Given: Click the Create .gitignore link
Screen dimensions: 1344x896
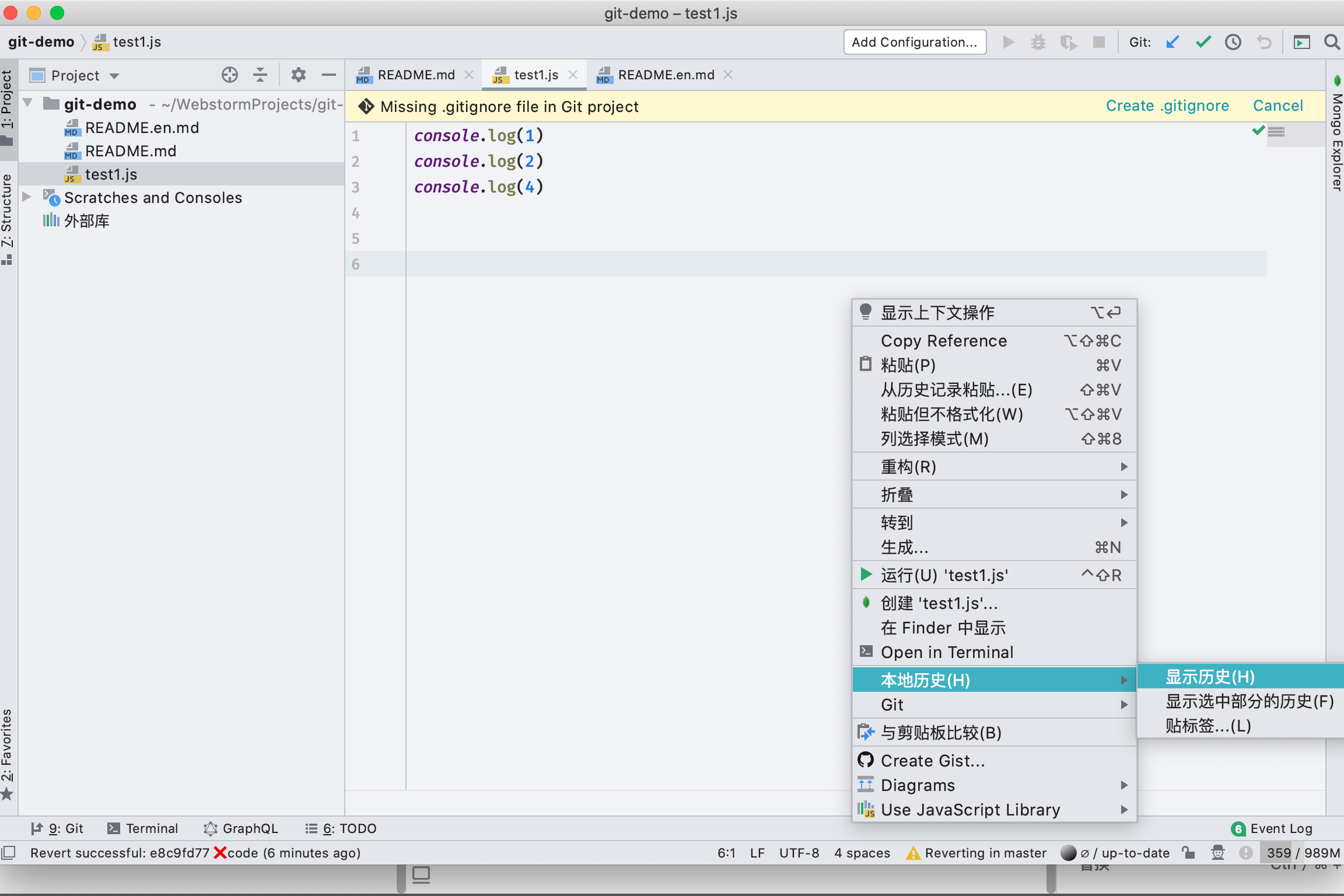Looking at the screenshot, I should point(1167,106).
